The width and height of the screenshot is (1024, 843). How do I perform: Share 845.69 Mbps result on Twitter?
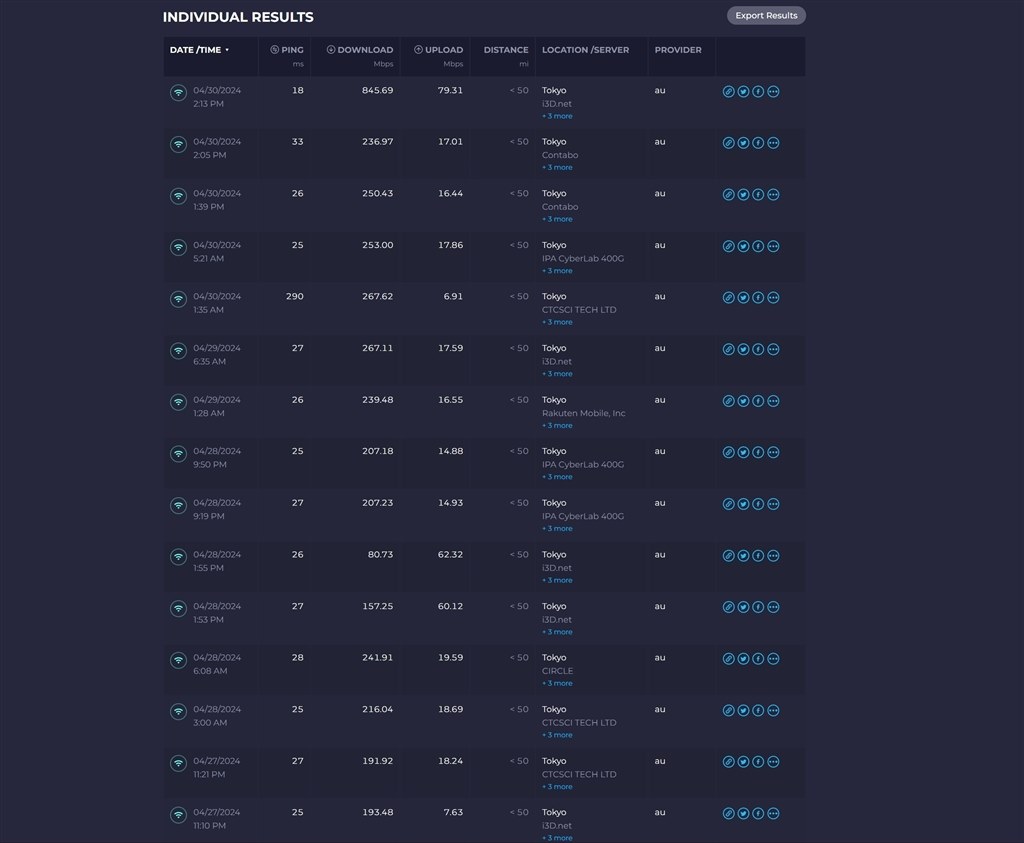coord(743,91)
